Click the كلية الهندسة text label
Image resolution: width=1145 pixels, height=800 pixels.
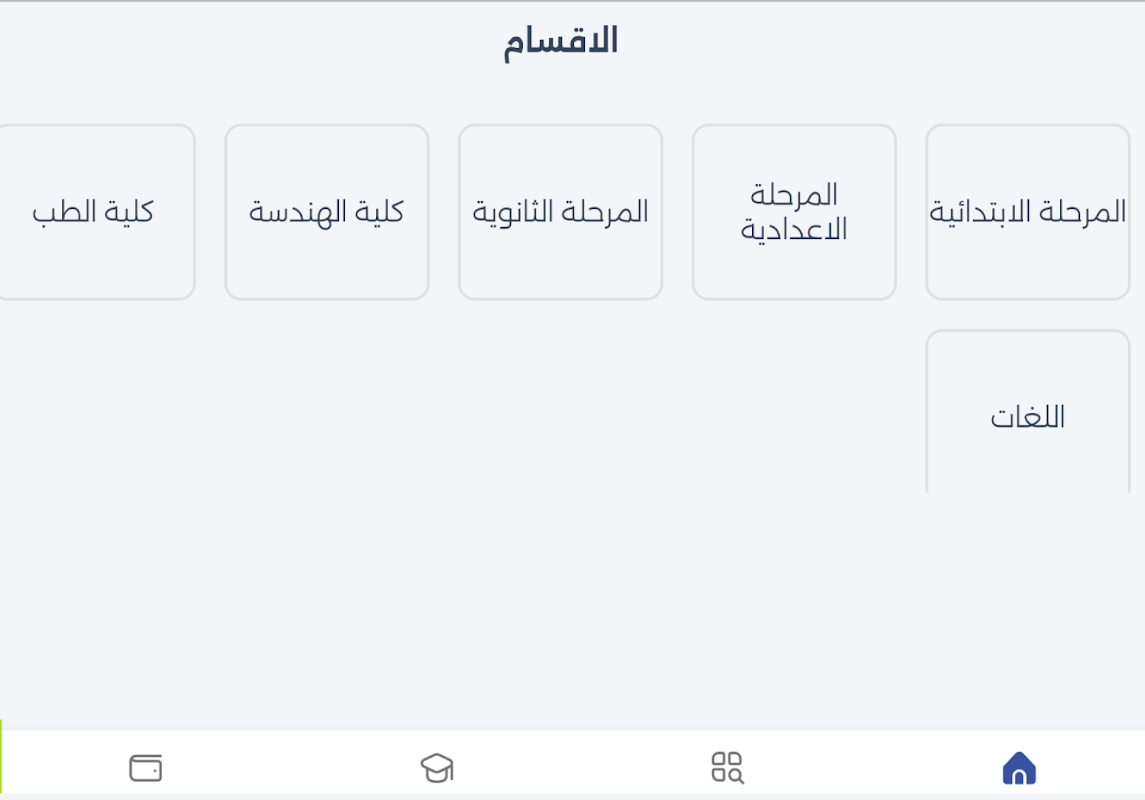click(326, 212)
